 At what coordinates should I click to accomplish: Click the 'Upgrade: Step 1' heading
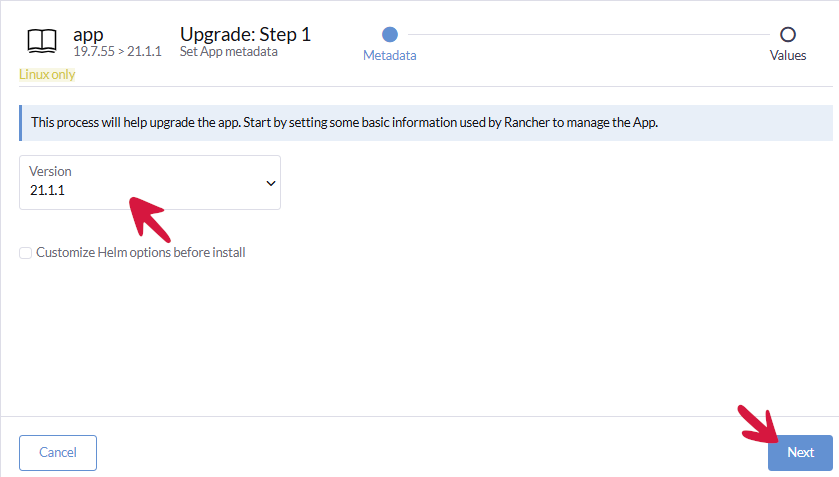(x=245, y=33)
